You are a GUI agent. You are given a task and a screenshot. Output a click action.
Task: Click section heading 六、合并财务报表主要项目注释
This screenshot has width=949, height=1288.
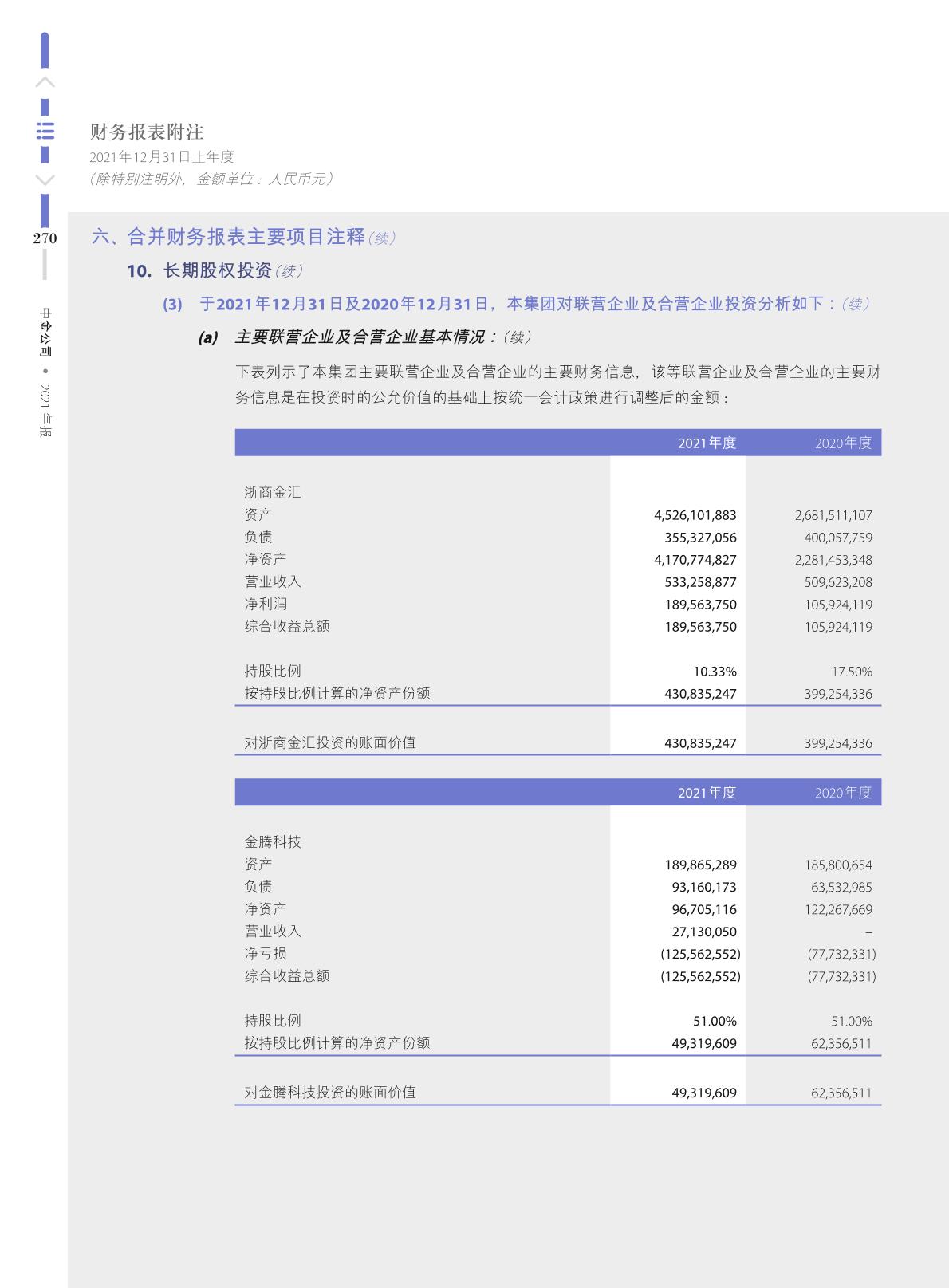pos(229,237)
